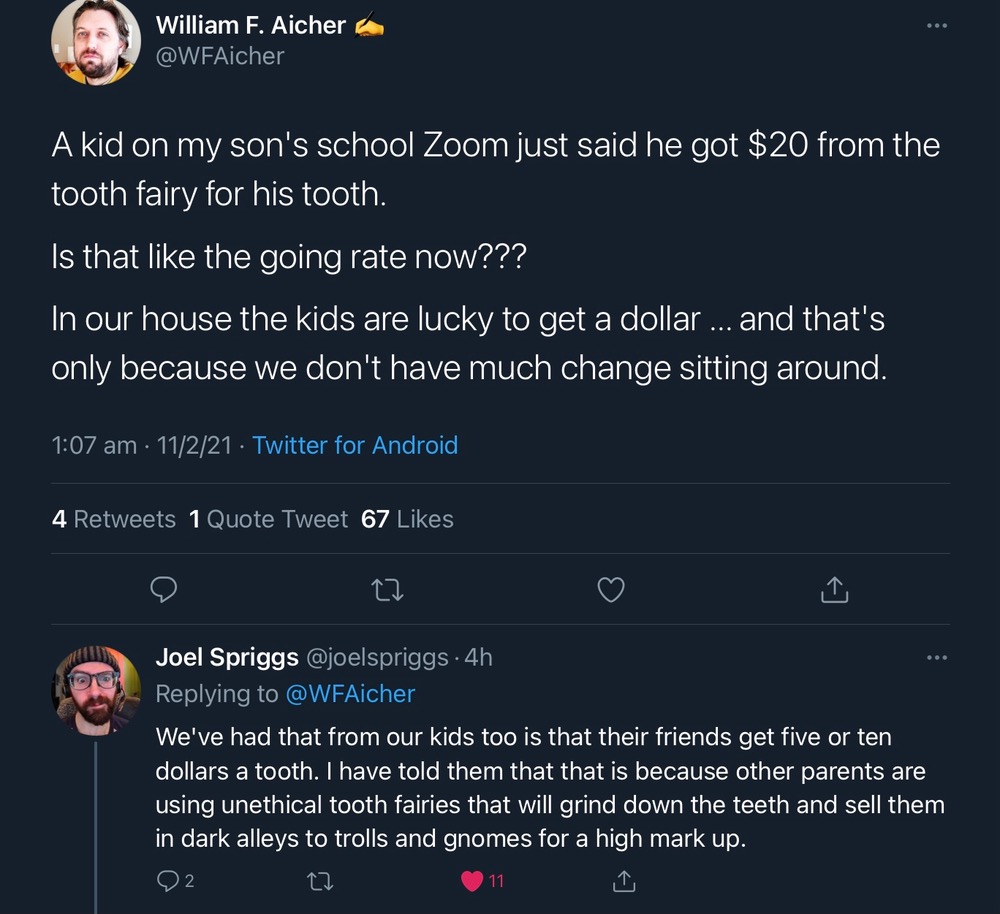View the 4 Retweets list
The width and height of the screenshot is (1000, 914).
click(x=113, y=519)
